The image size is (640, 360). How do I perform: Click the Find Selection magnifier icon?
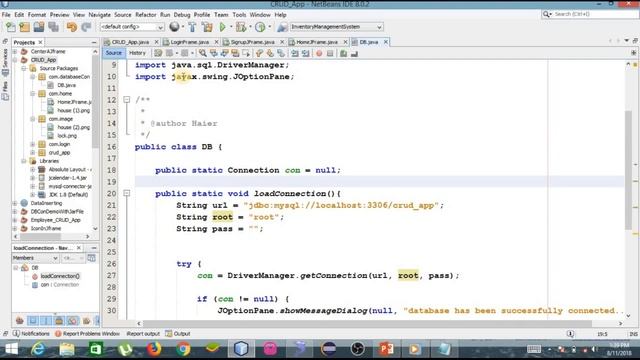tap(202, 53)
